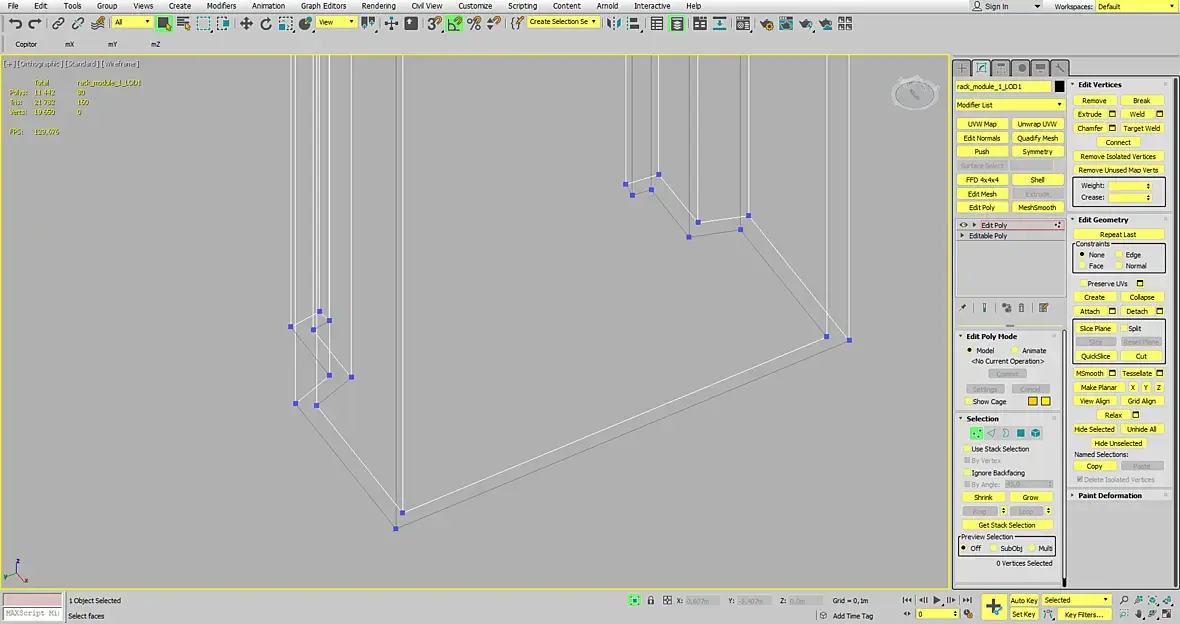
Task: Open the View reference coordinate dropdown
Action: pos(336,23)
